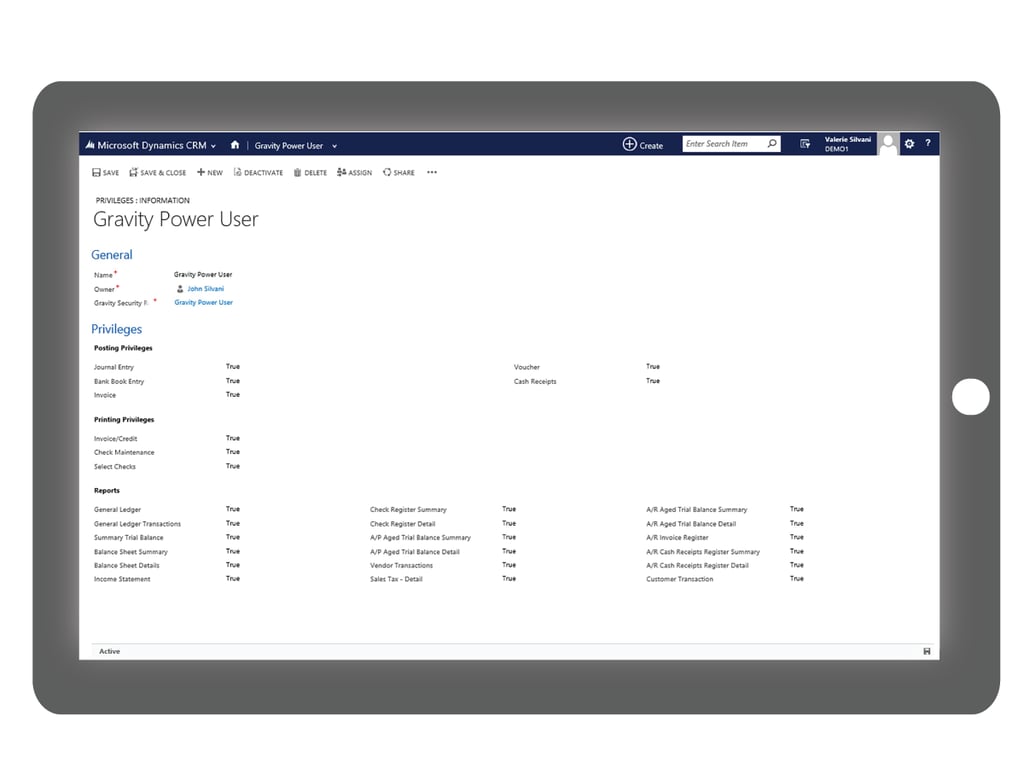Click Customer Transaction label
1024x768 pixels.
[x=679, y=579]
